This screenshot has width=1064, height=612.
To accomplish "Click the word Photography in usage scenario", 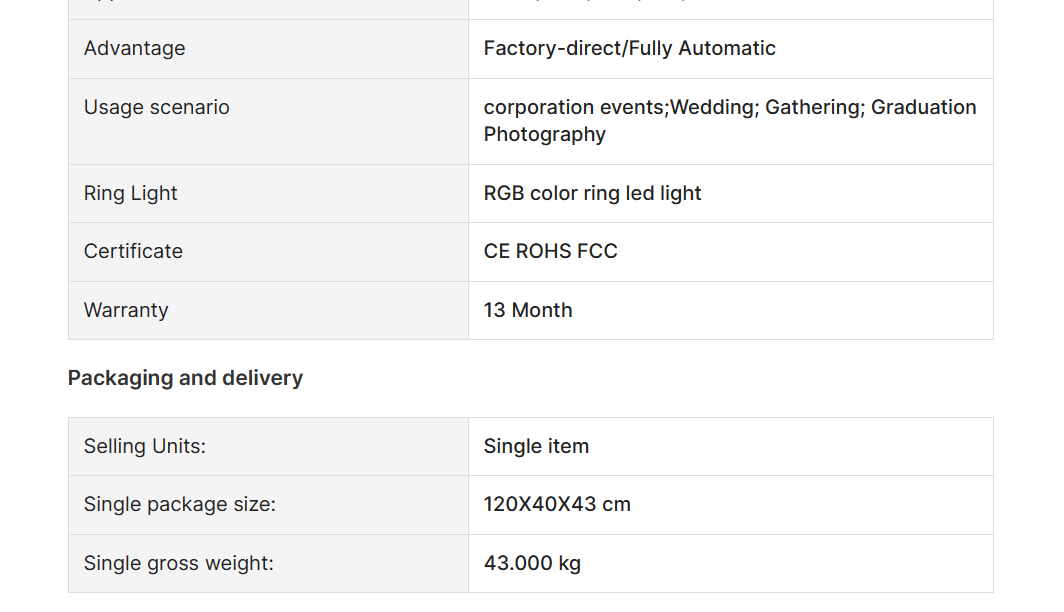I will tap(544, 134).
